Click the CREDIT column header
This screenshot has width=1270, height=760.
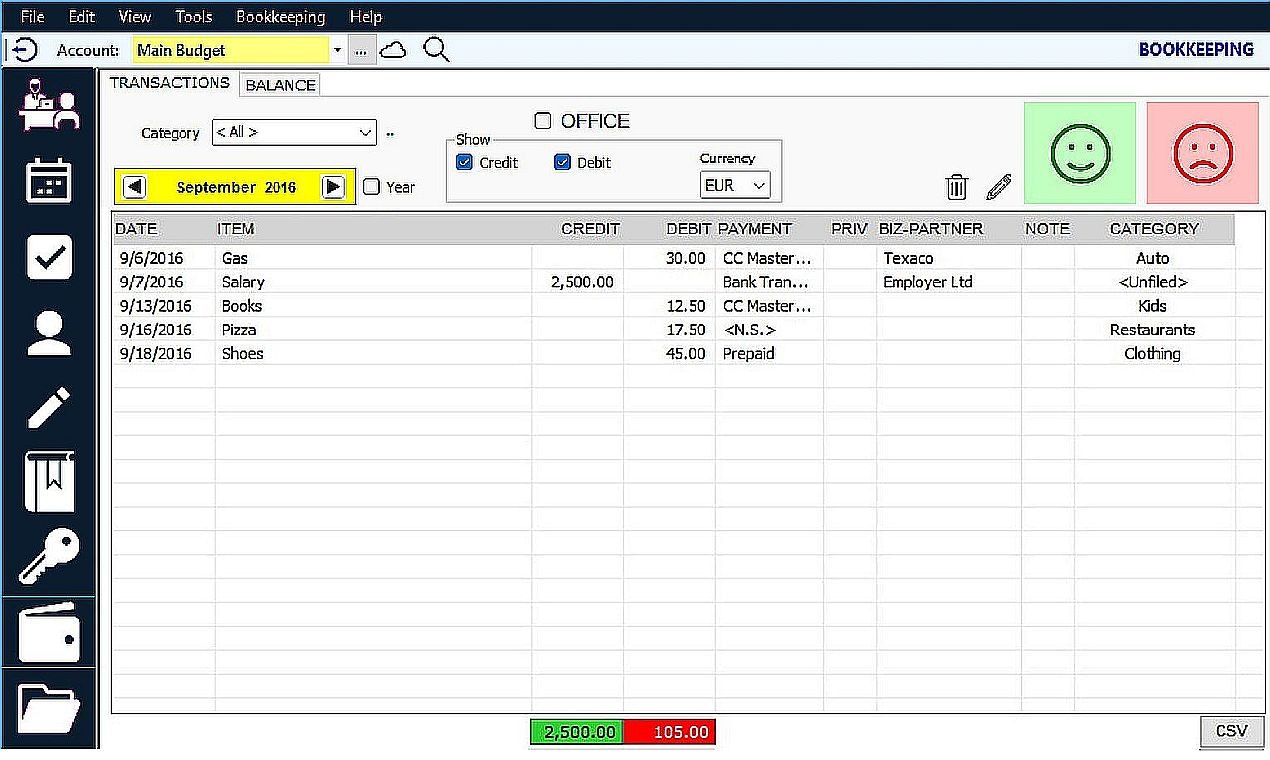591,229
